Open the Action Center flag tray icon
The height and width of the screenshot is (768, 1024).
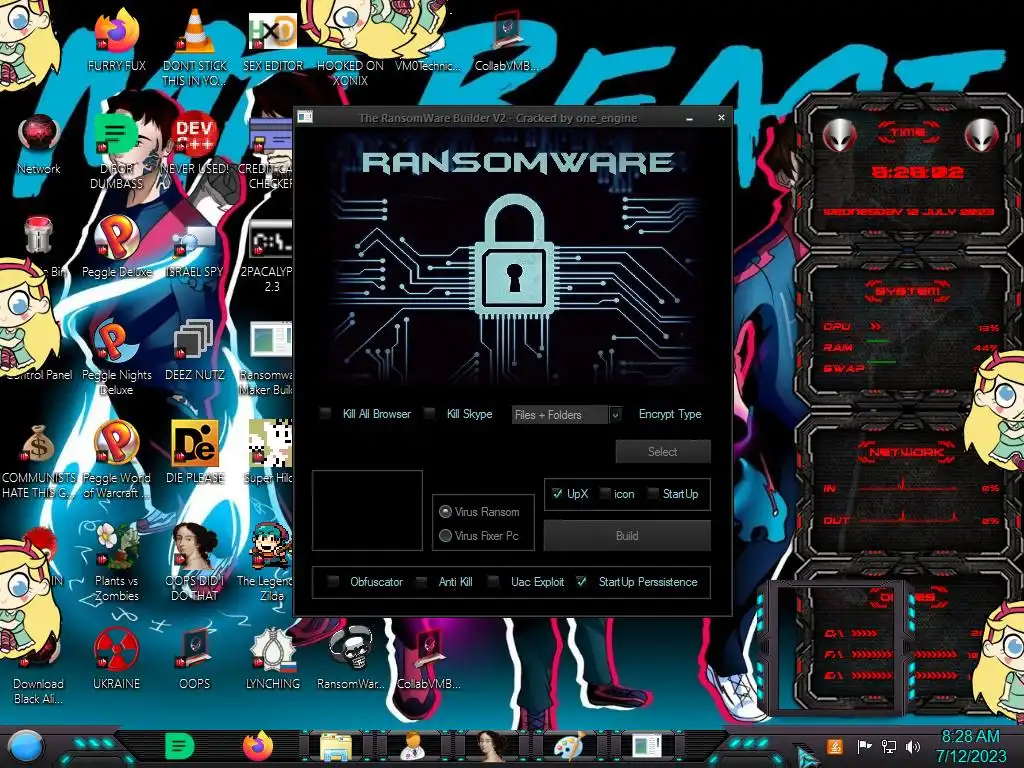pyautogui.click(x=864, y=746)
